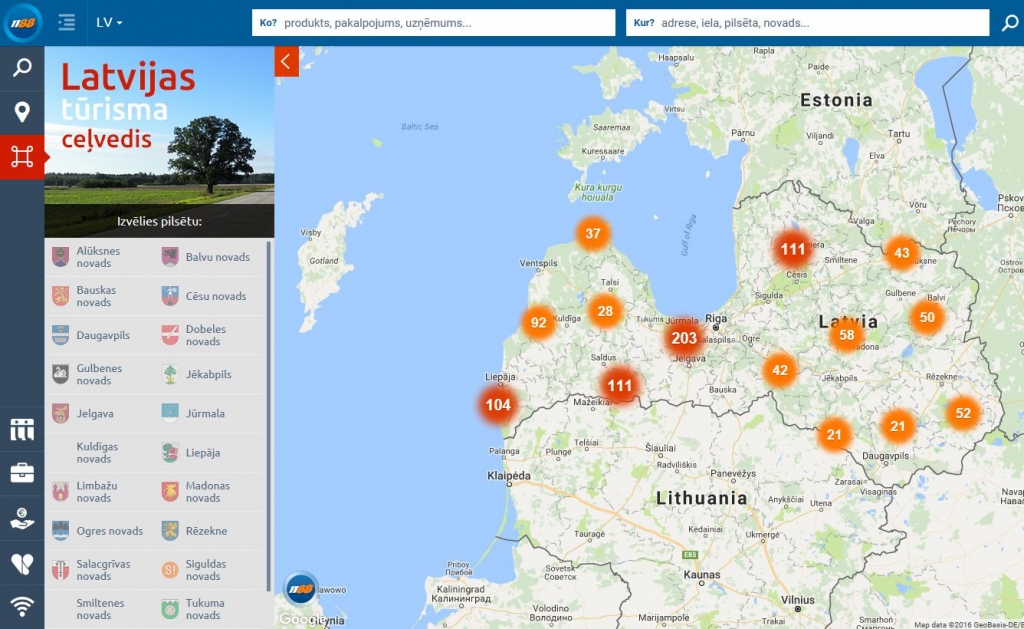Click the 'Kur?' address search field
This screenshot has width=1024, height=629.
815,23
